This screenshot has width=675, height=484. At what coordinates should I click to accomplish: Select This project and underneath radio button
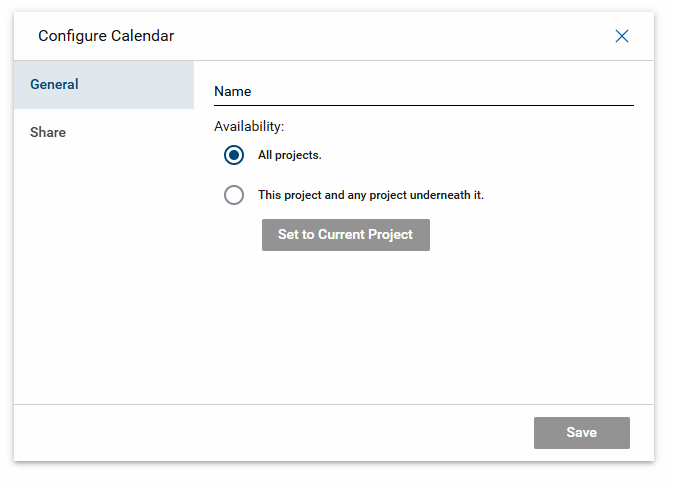tap(234, 195)
